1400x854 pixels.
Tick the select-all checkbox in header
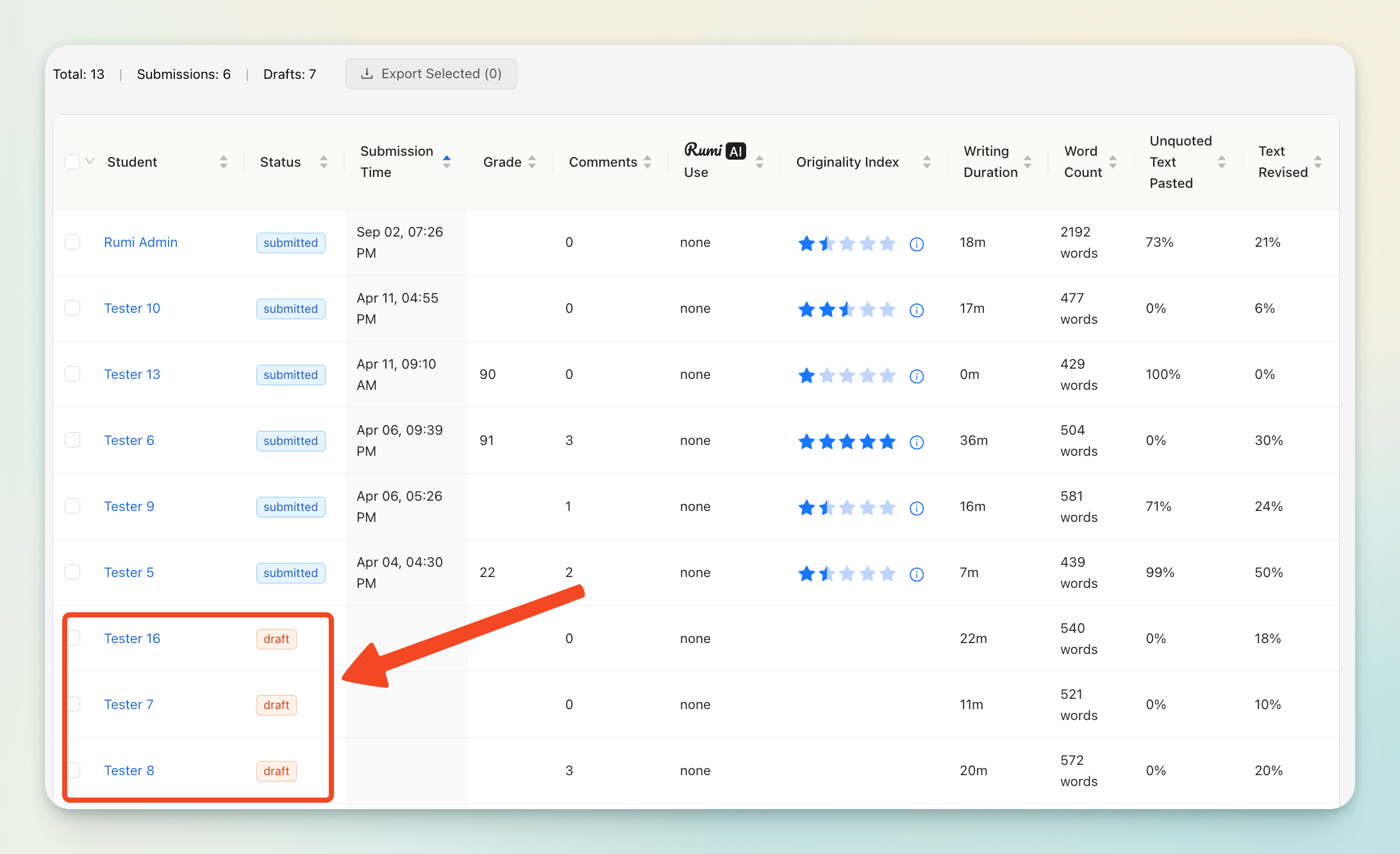tap(72, 162)
